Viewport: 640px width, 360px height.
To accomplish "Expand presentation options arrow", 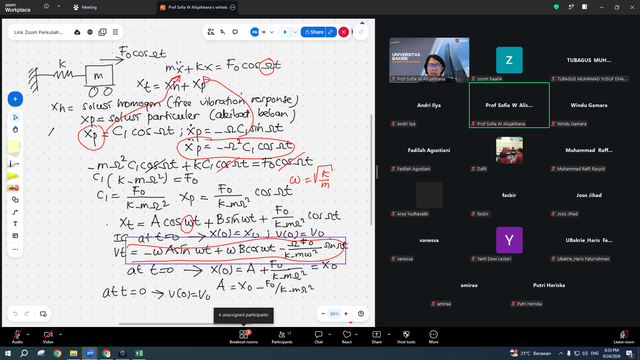I will pyautogui.click(x=295, y=32).
